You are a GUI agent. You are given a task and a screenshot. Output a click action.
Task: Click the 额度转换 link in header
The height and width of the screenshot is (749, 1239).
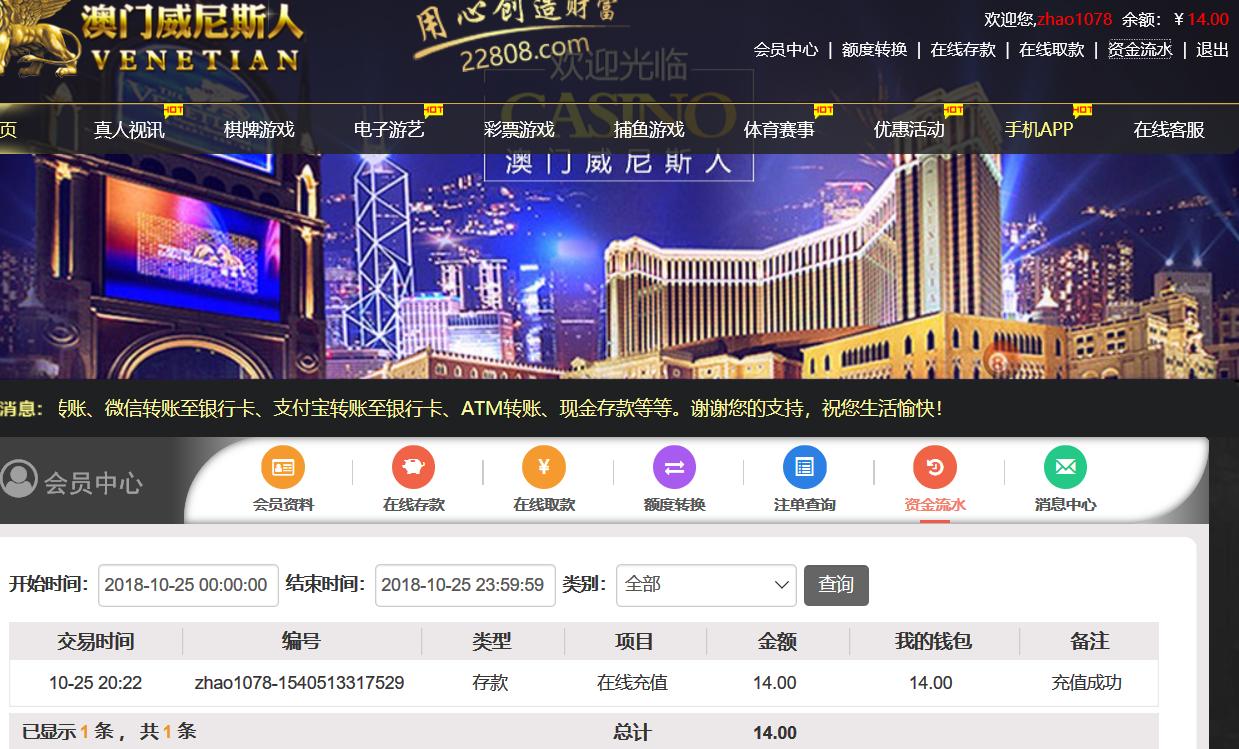click(x=874, y=49)
